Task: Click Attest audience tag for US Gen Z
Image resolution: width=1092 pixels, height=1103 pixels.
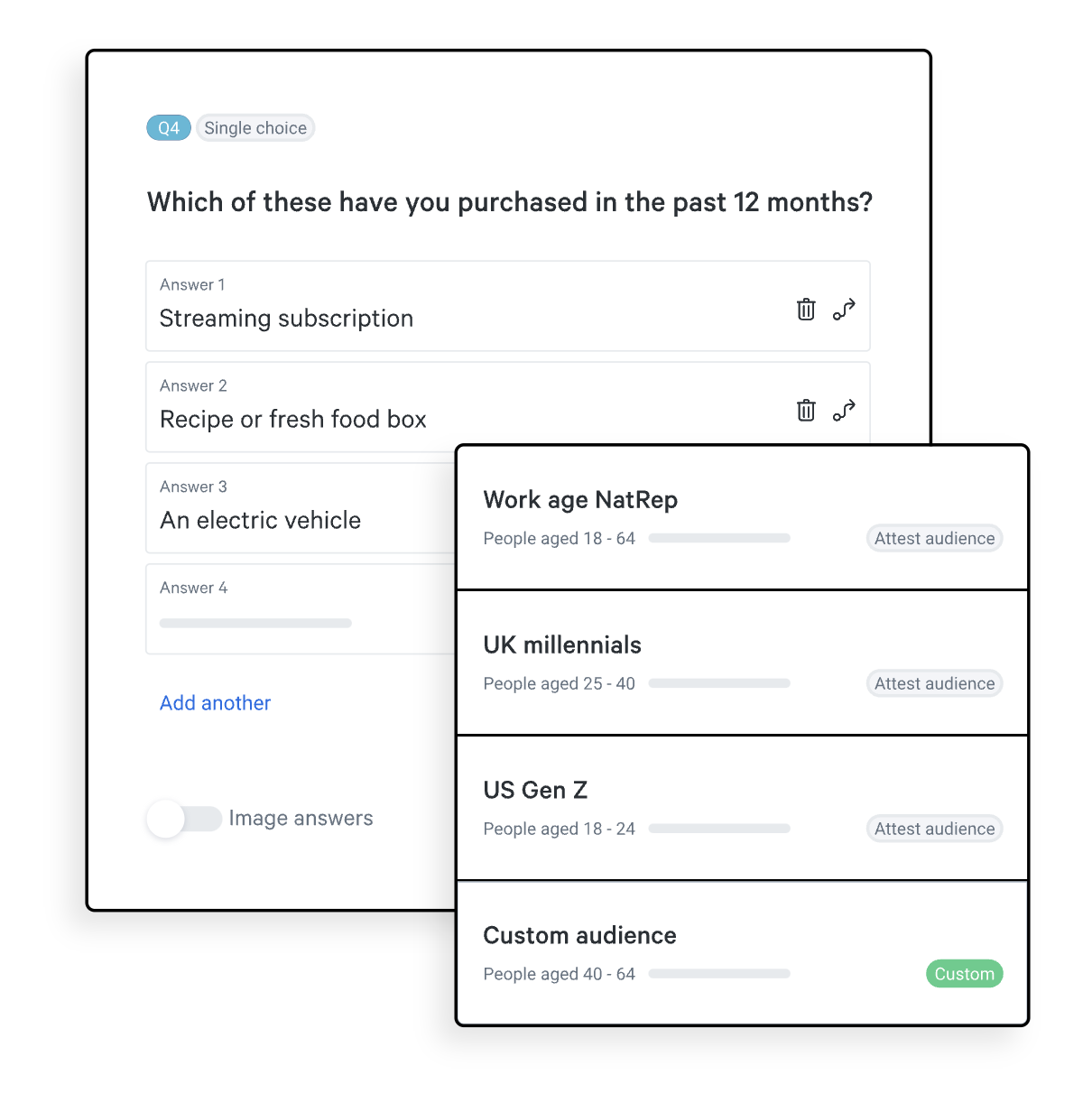Action: (x=934, y=830)
